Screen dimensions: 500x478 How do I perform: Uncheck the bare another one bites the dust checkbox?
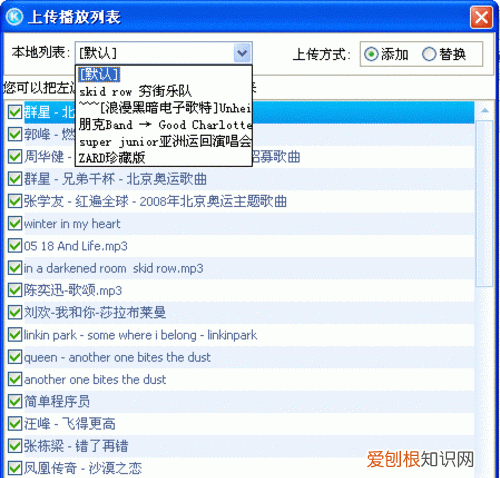point(15,379)
